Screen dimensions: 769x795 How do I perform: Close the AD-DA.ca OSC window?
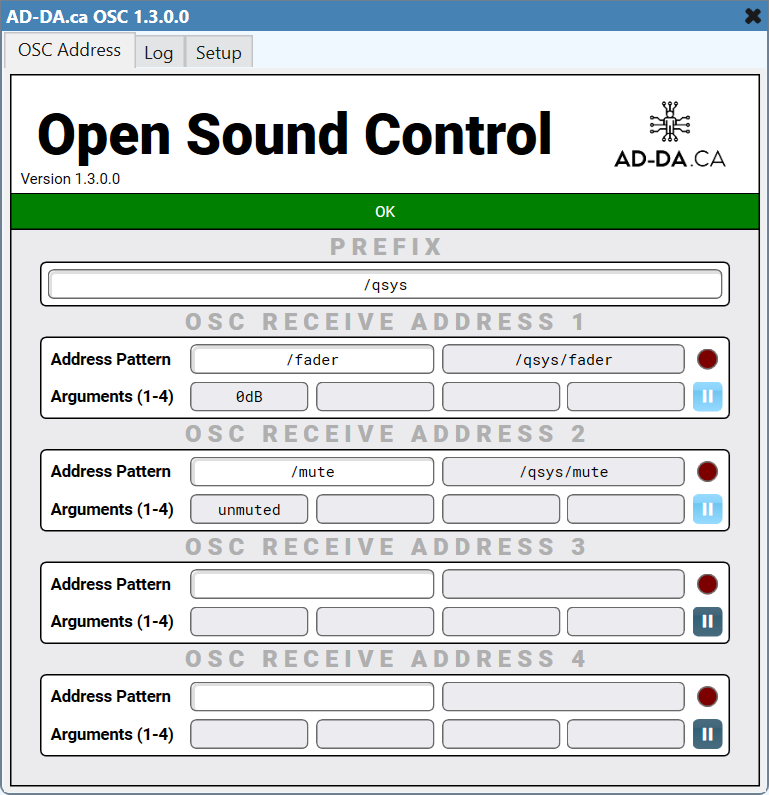tap(752, 16)
